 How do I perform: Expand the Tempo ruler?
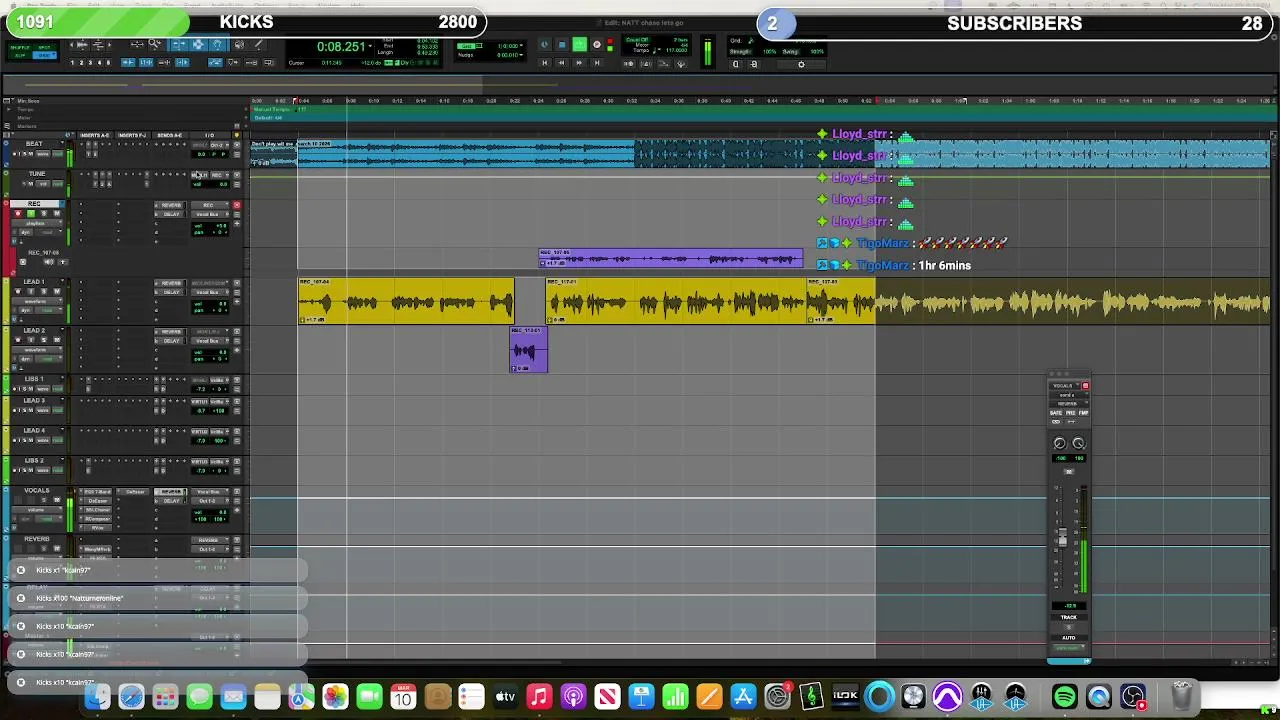9,109
